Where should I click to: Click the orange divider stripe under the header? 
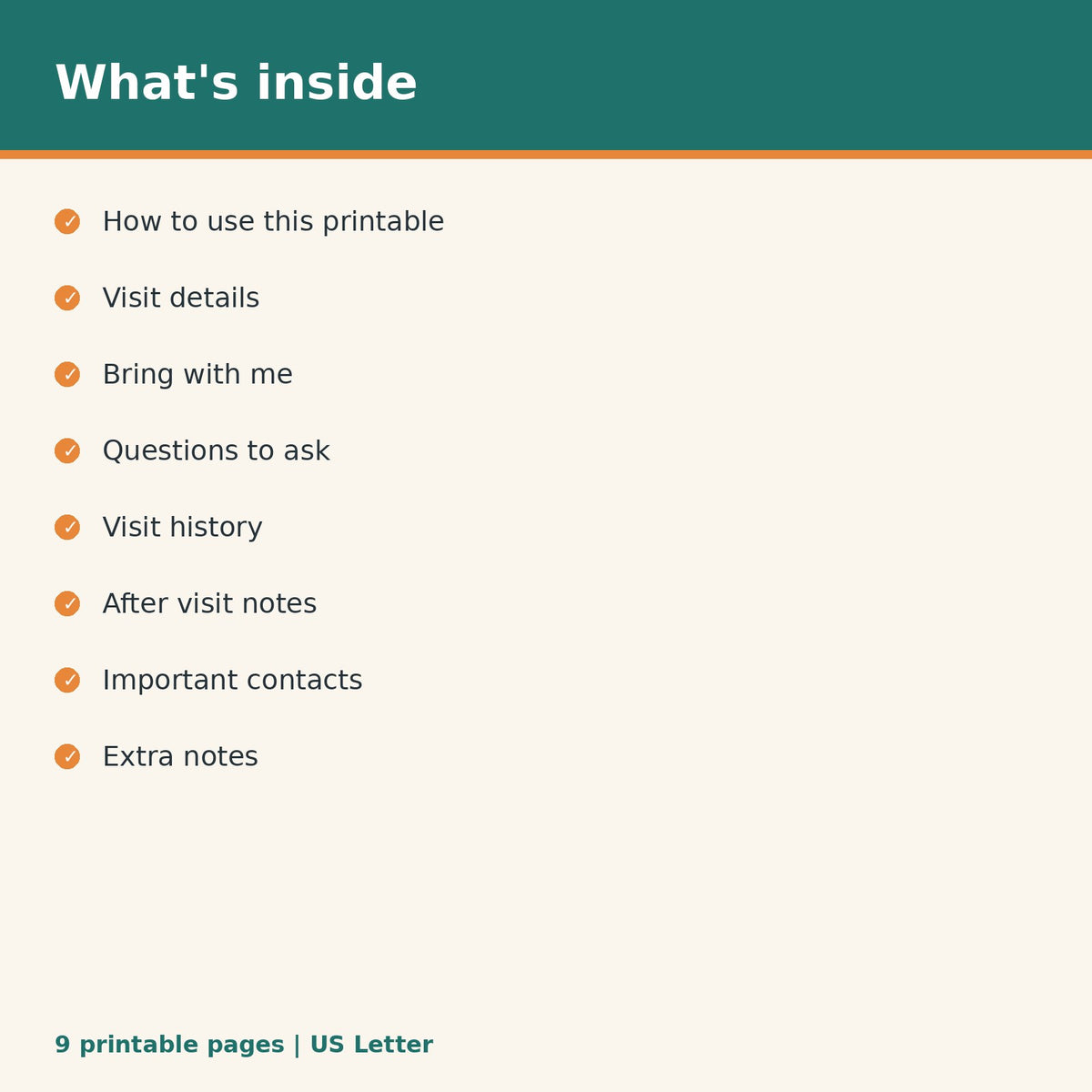[546, 155]
